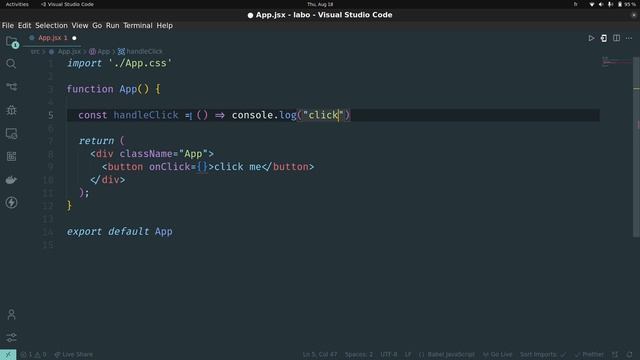The height and width of the screenshot is (360, 640).
Task: Click Prettier in the status bar
Action: point(589,355)
